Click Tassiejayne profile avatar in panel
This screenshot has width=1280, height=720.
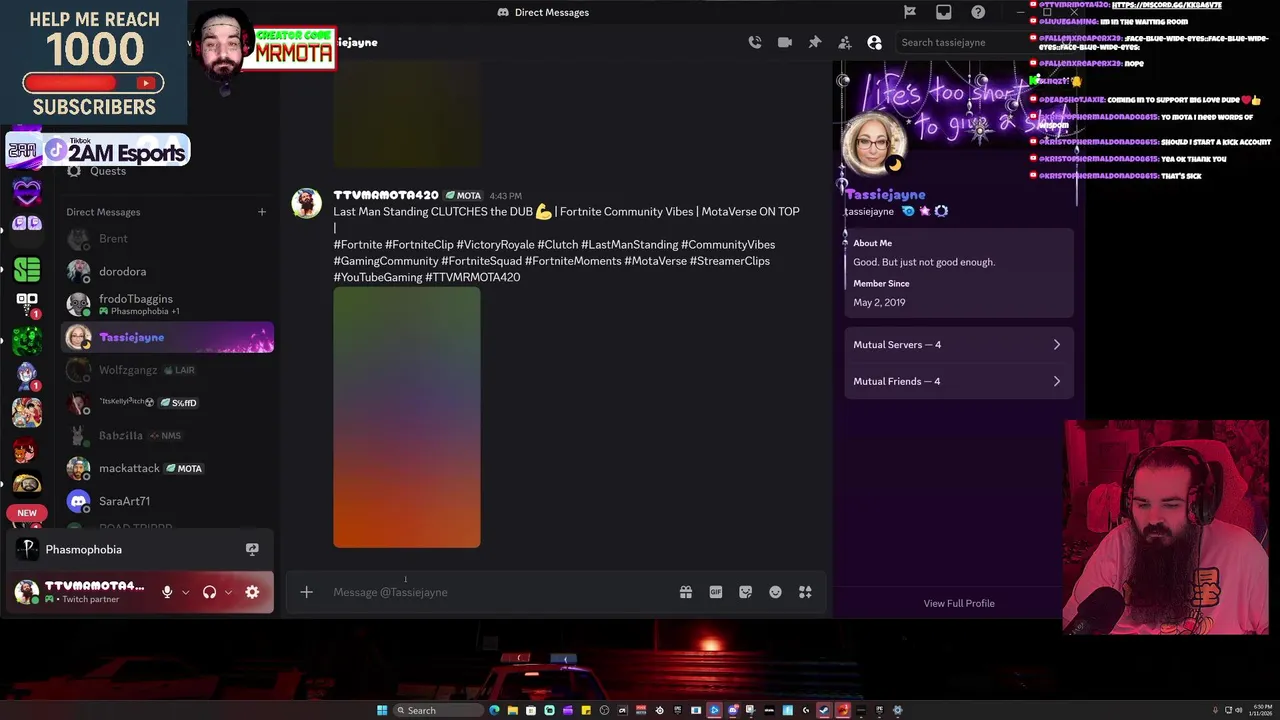(x=875, y=144)
